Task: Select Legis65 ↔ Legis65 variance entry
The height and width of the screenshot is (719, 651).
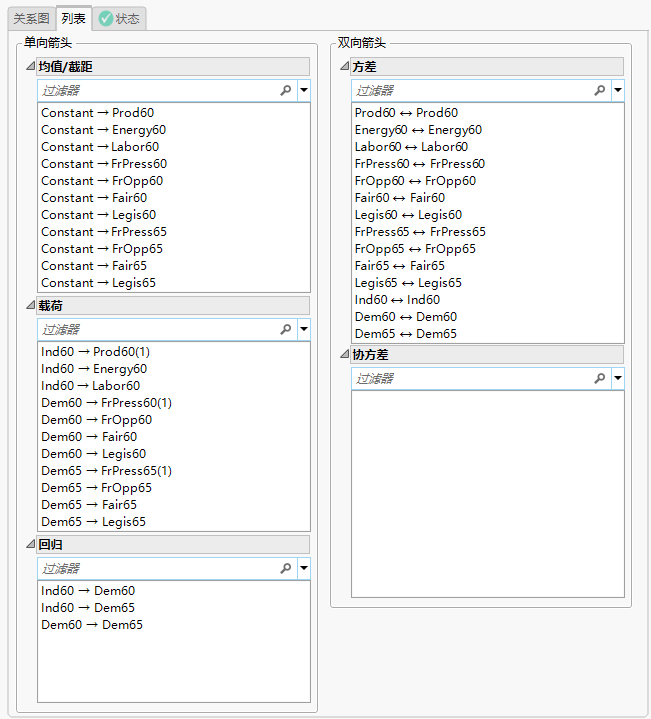Action: point(408,283)
